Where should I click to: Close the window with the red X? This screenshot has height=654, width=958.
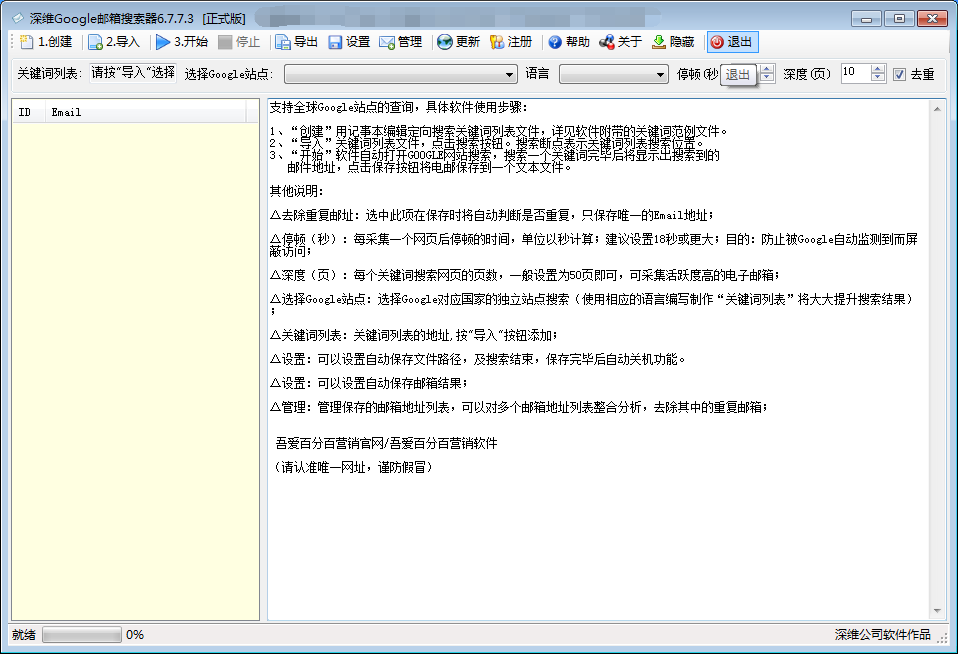(x=932, y=19)
